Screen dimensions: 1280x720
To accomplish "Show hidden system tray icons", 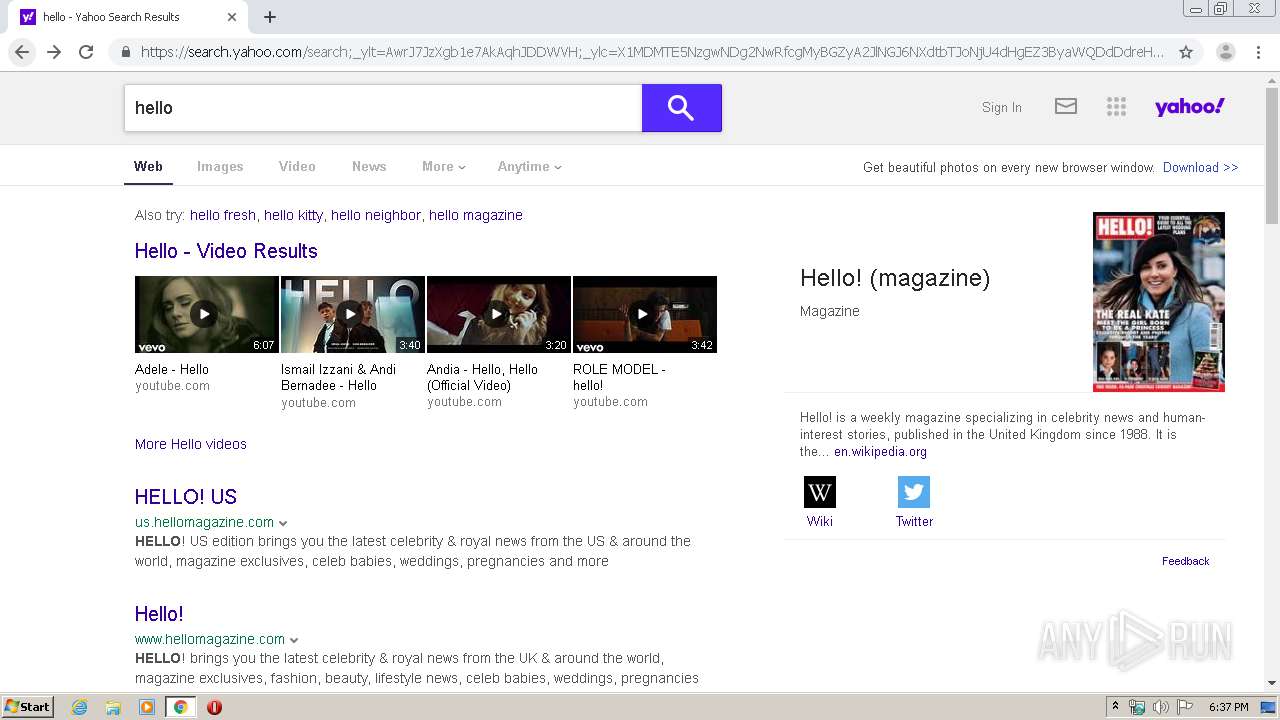I will pyautogui.click(x=1115, y=706).
